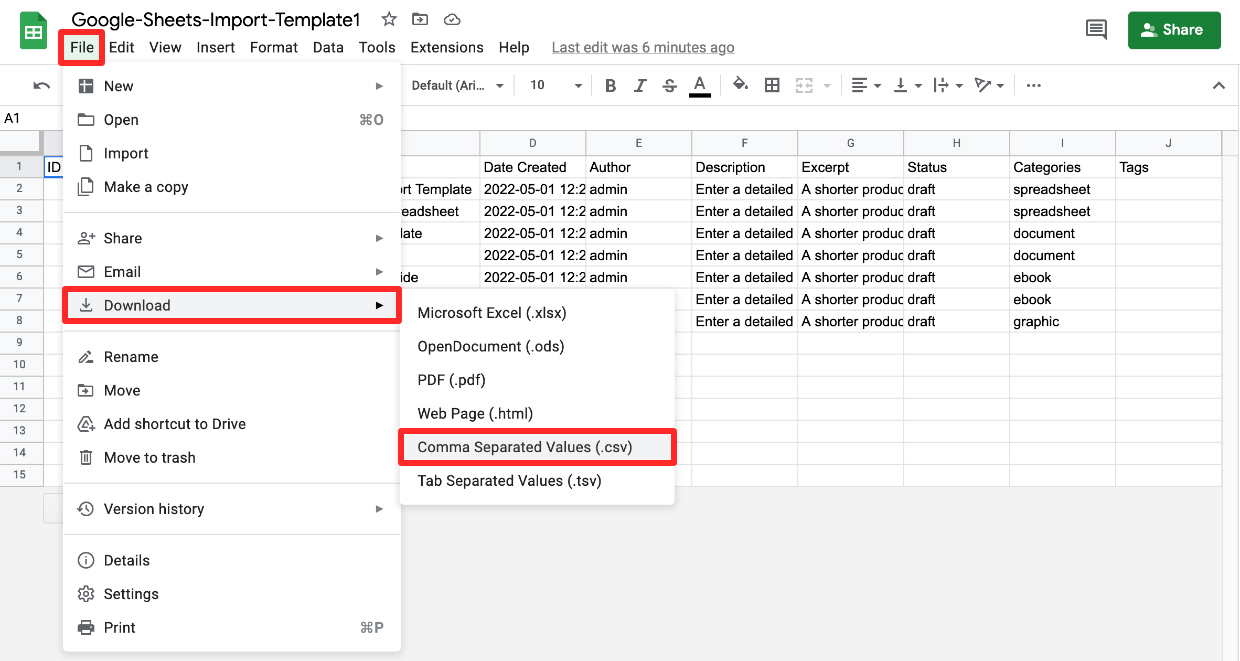
Task: Open the Extensions menu
Action: click(446, 47)
